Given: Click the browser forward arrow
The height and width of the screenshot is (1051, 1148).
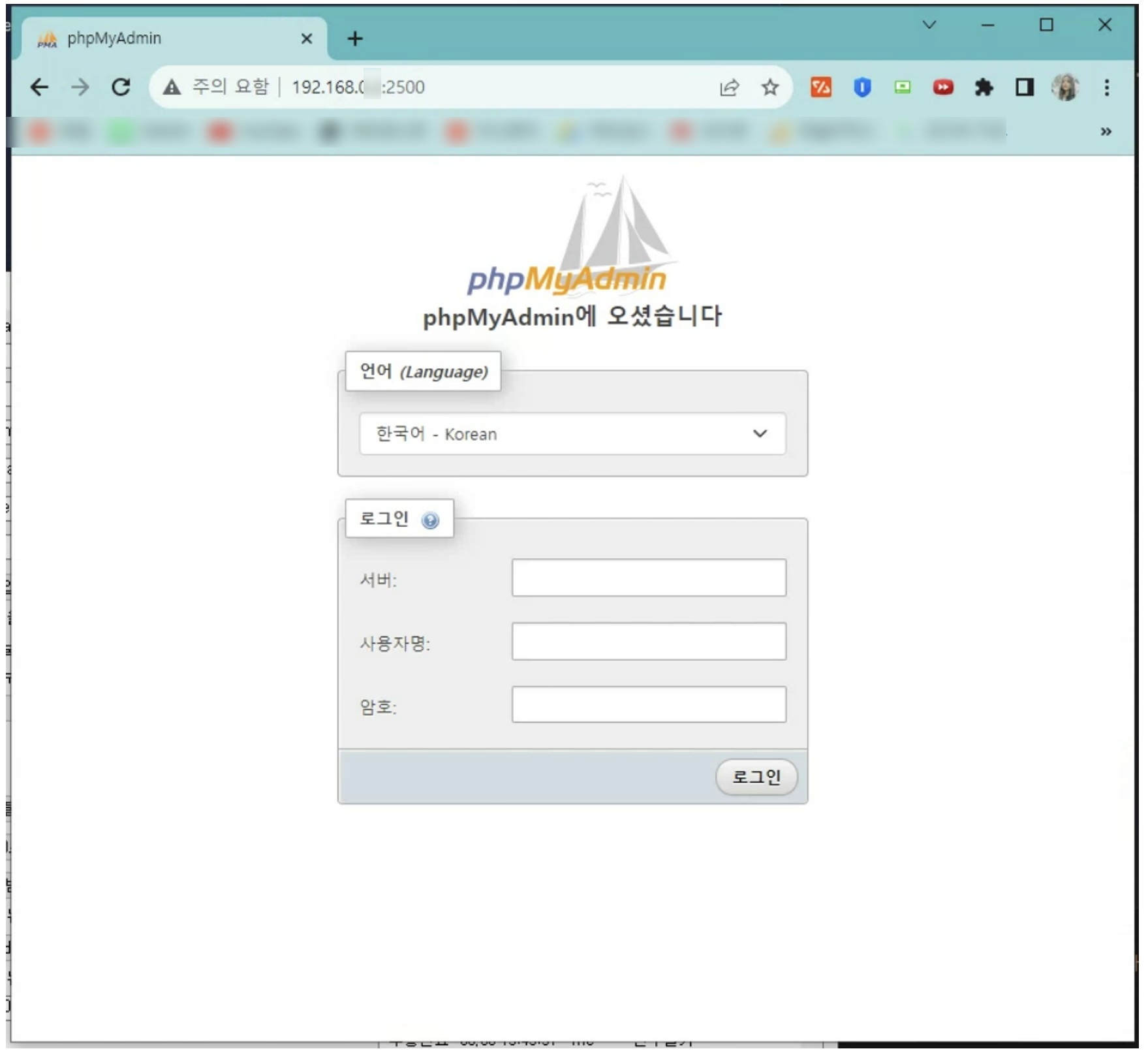Looking at the screenshot, I should 80,87.
